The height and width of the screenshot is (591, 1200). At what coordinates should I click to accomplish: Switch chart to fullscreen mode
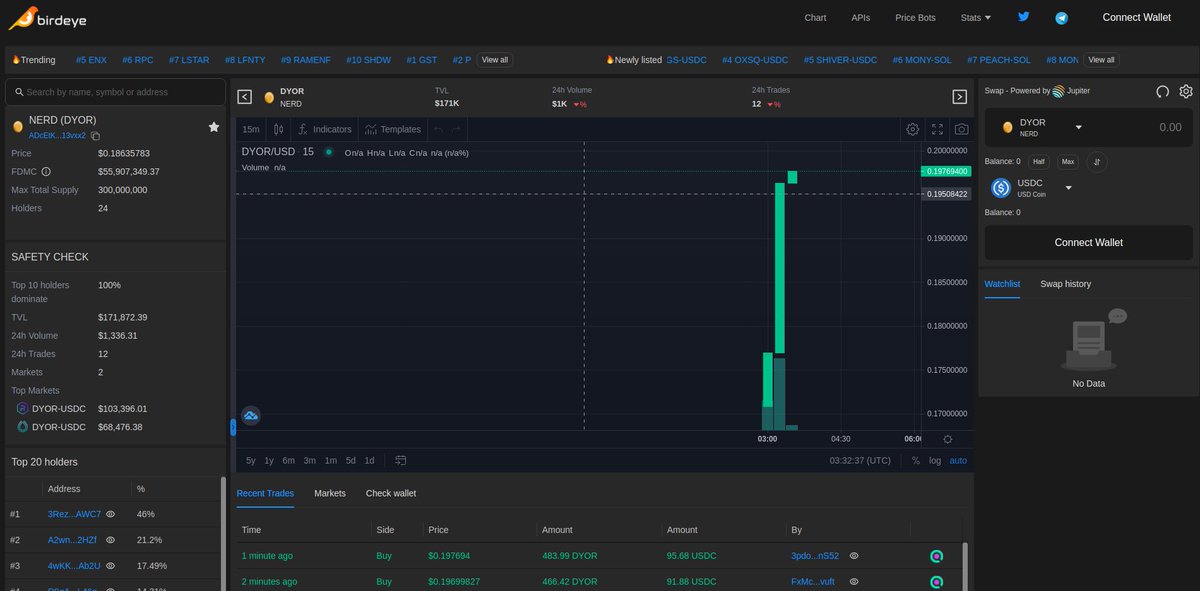(937, 129)
